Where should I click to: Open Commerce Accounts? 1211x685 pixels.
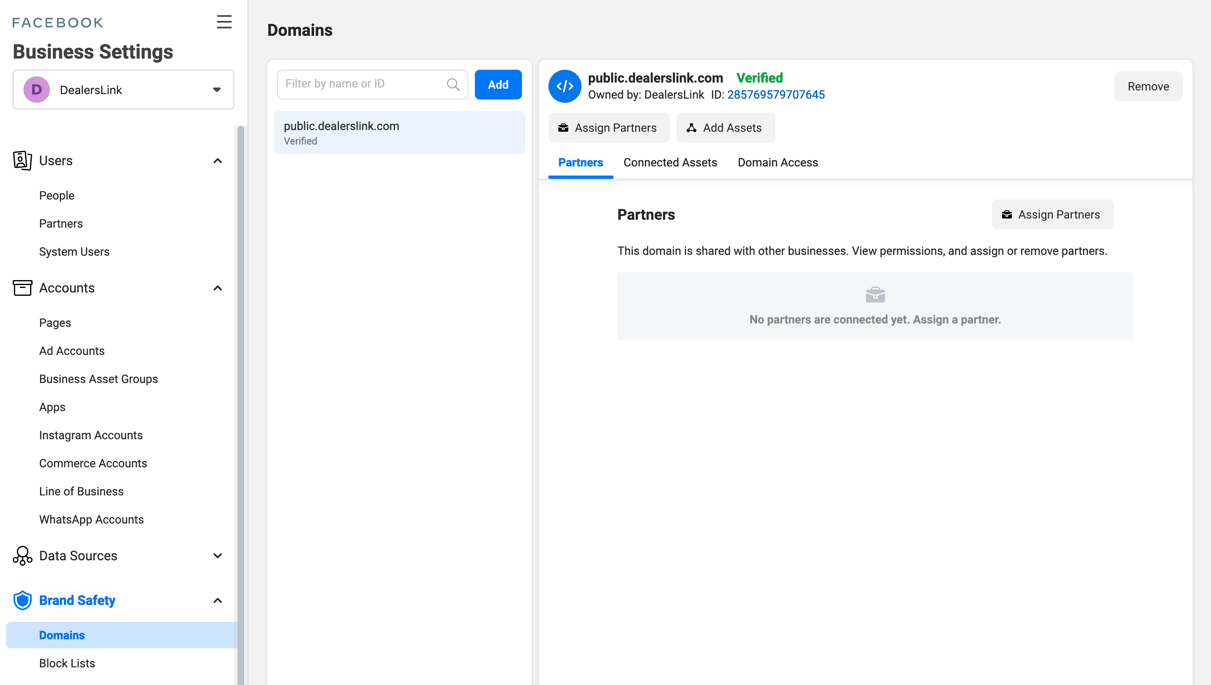[93, 463]
